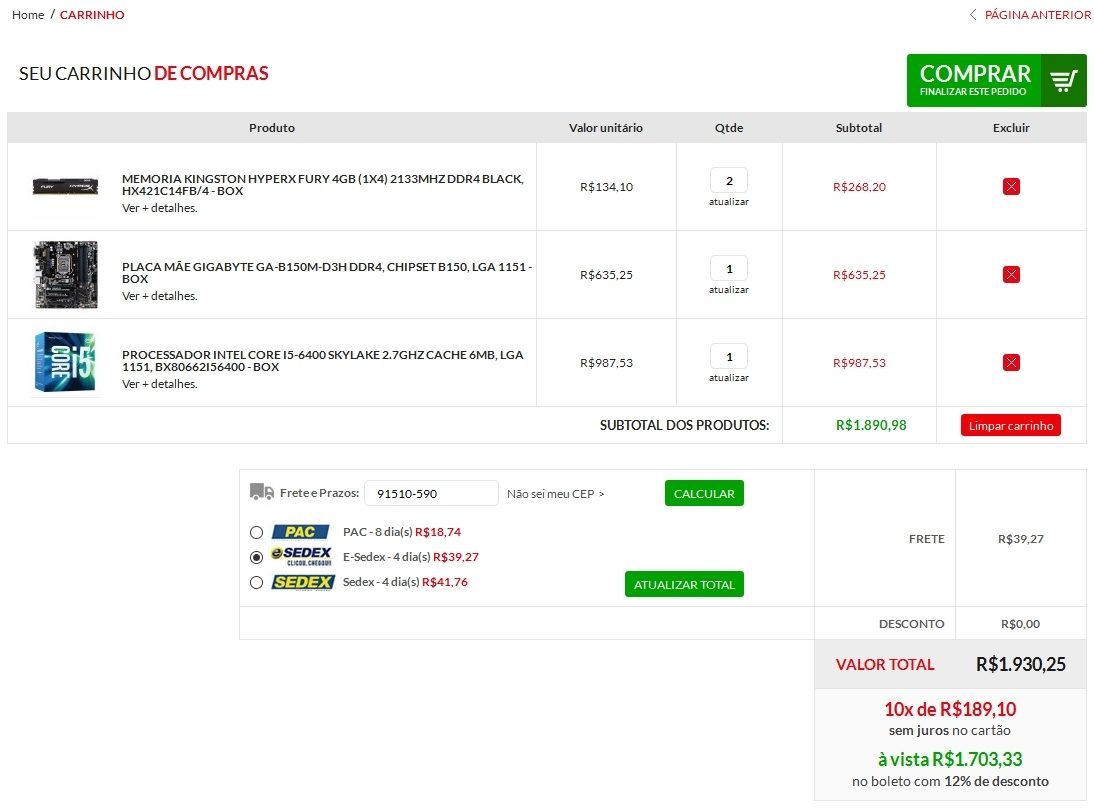
Task: Open Intel Core i5 box image
Action: pos(66,362)
